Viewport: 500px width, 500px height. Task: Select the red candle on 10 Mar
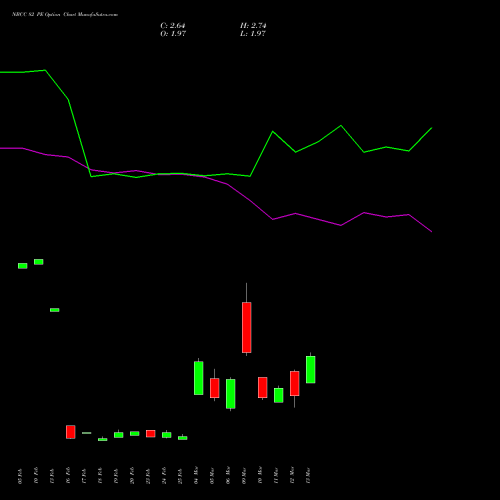(x=263, y=387)
